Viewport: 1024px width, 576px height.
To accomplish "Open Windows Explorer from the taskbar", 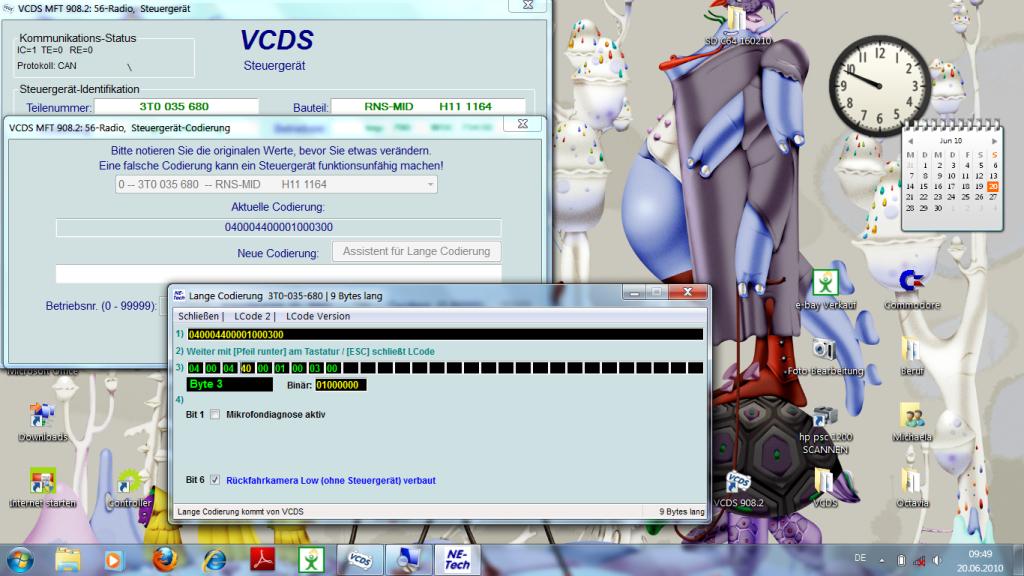I will tap(67, 560).
